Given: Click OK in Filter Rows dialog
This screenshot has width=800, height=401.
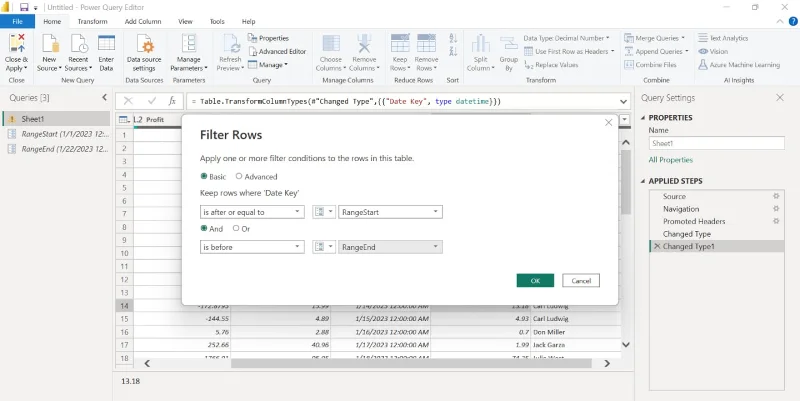Looking at the screenshot, I should [x=535, y=281].
